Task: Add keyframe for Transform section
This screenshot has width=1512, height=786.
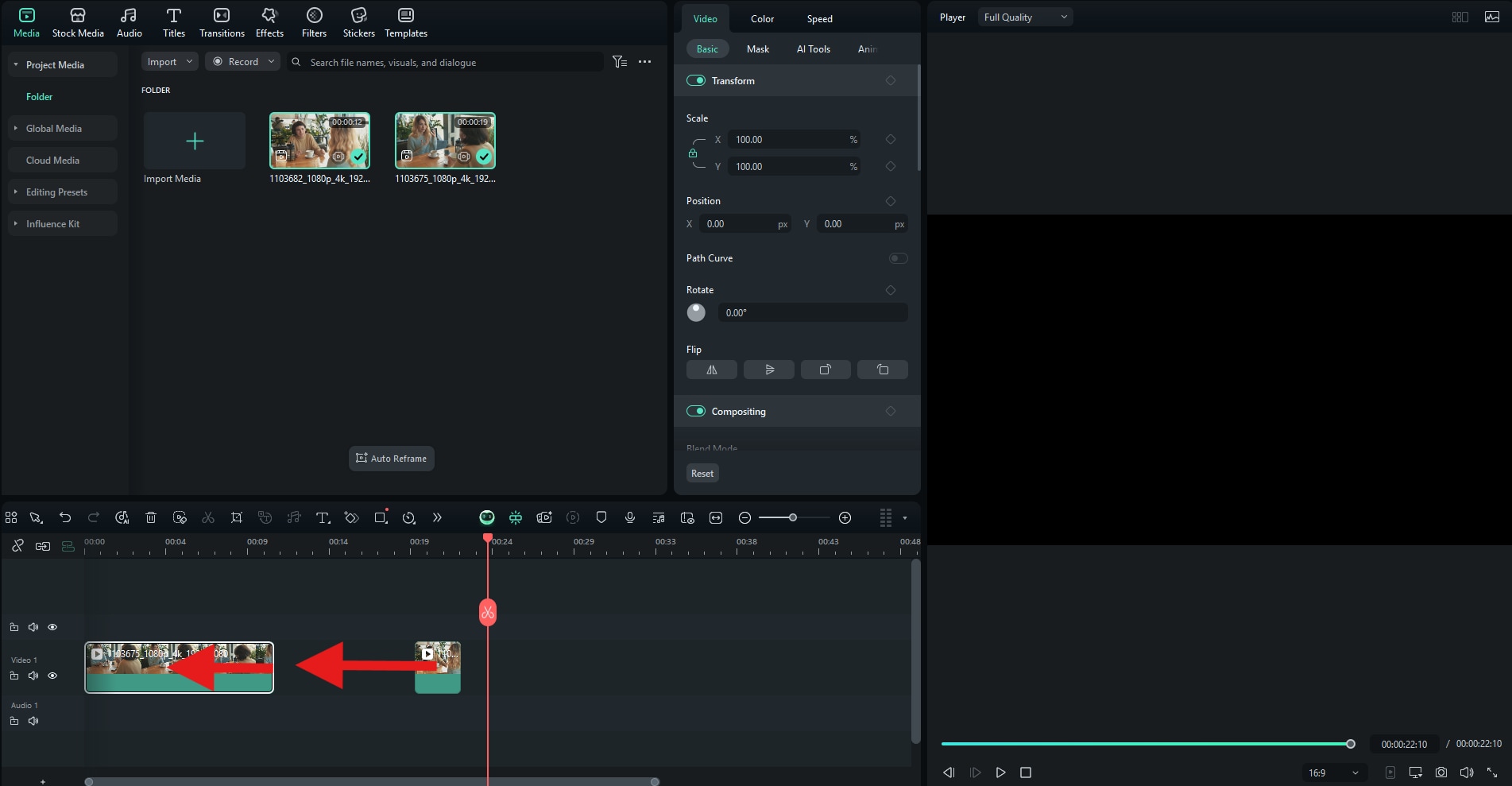Action: pyautogui.click(x=890, y=80)
